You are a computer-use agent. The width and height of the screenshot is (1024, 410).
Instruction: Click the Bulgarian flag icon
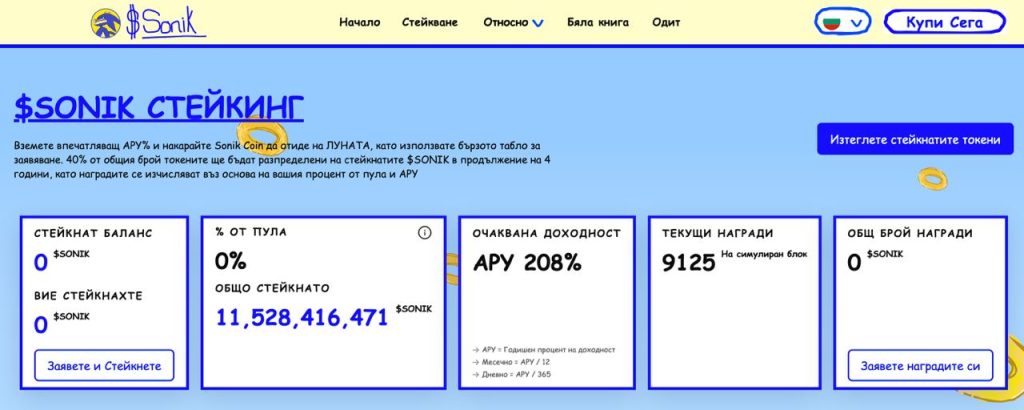[829, 22]
